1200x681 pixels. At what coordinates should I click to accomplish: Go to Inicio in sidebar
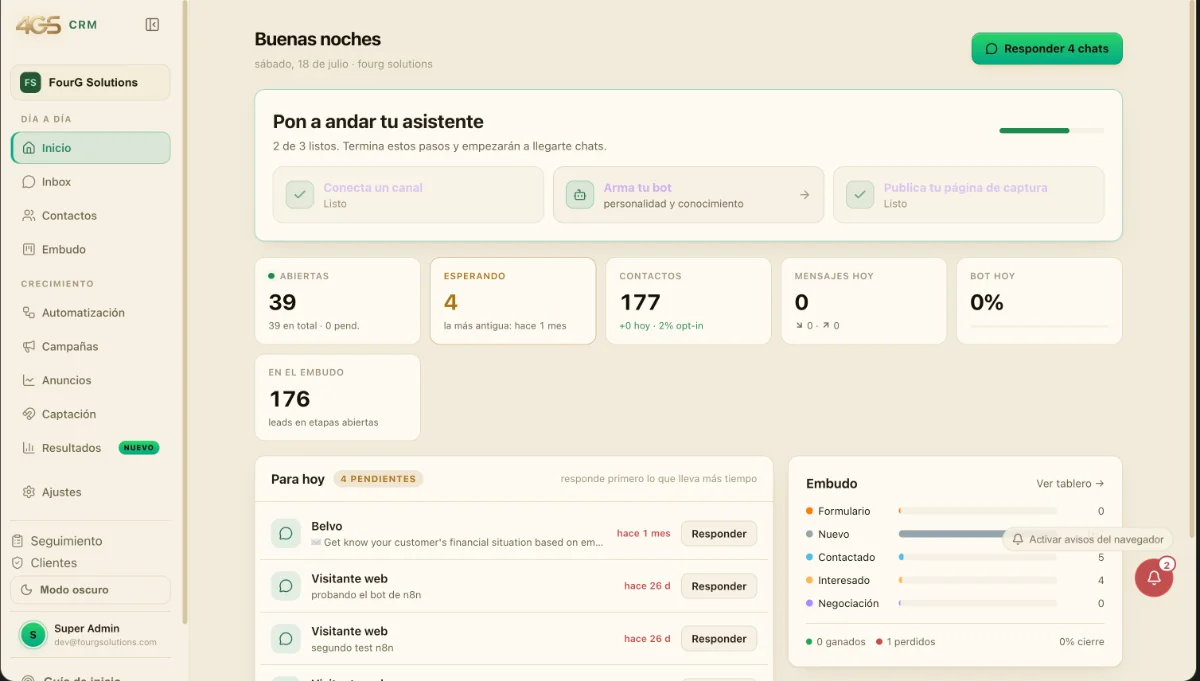(x=91, y=148)
